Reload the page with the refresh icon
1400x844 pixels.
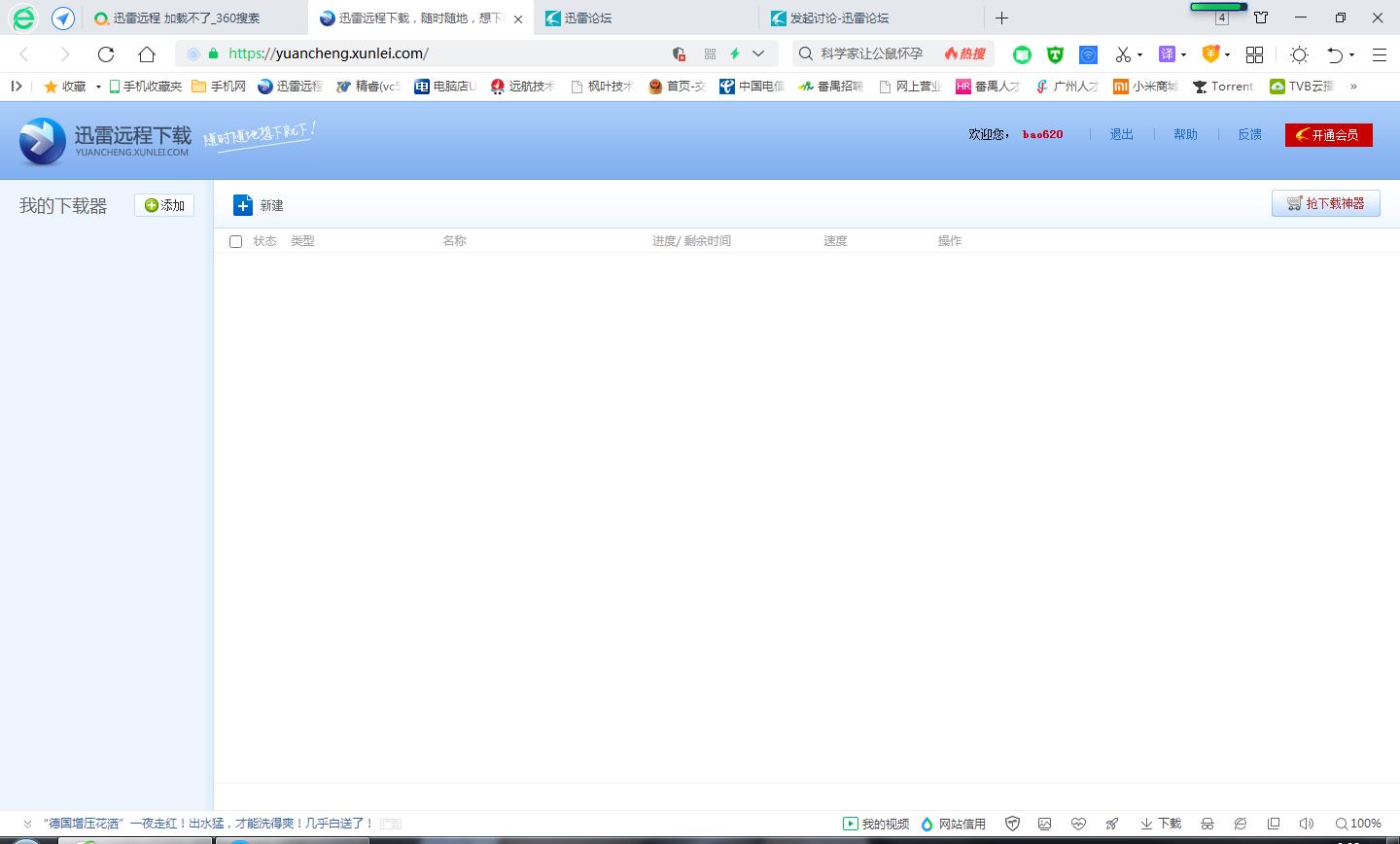pyautogui.click(x=106, y=54)
